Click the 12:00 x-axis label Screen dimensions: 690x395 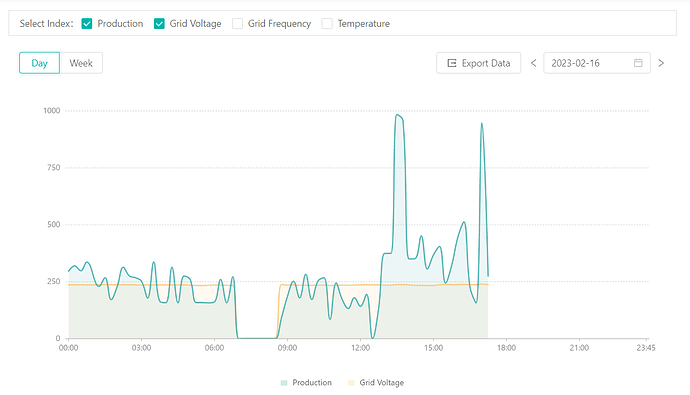click(x=360, y=348)
